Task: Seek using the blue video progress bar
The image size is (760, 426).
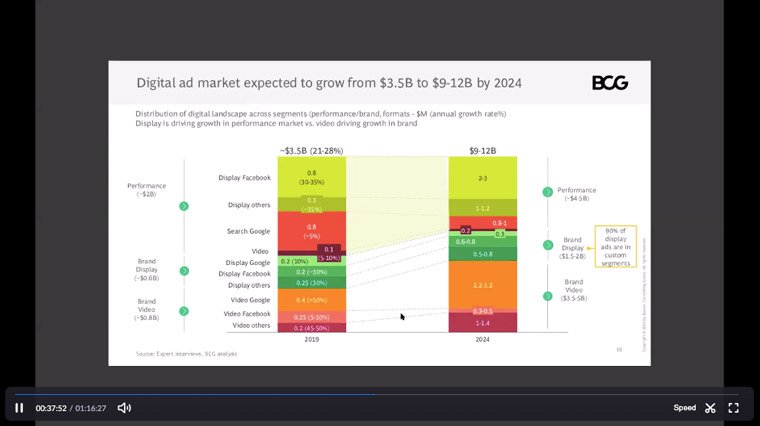Action: pyautogui.click(x=376, y=394)
